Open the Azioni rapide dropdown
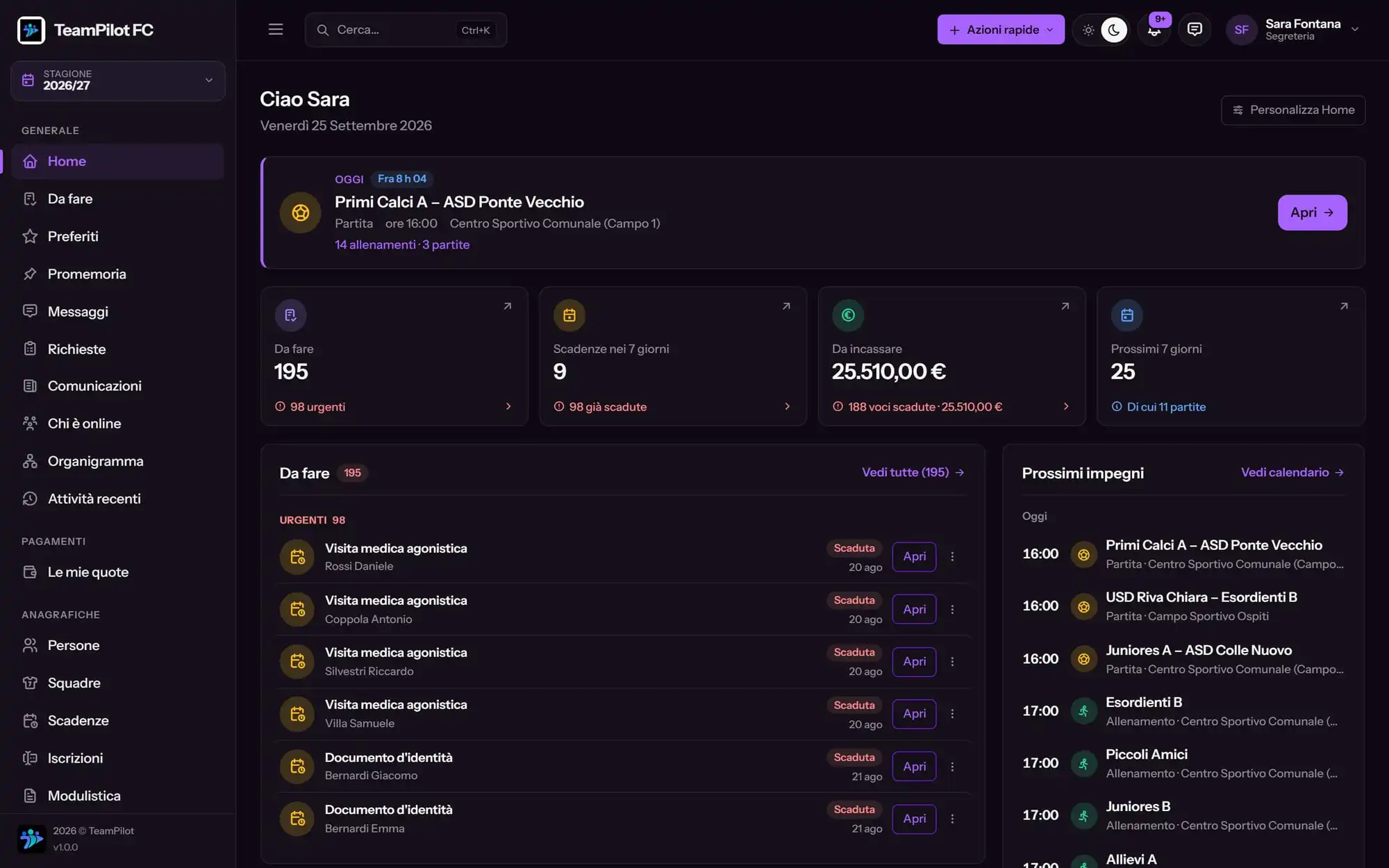This screenshot has width=1389, height=868. tap(1001, 30)
